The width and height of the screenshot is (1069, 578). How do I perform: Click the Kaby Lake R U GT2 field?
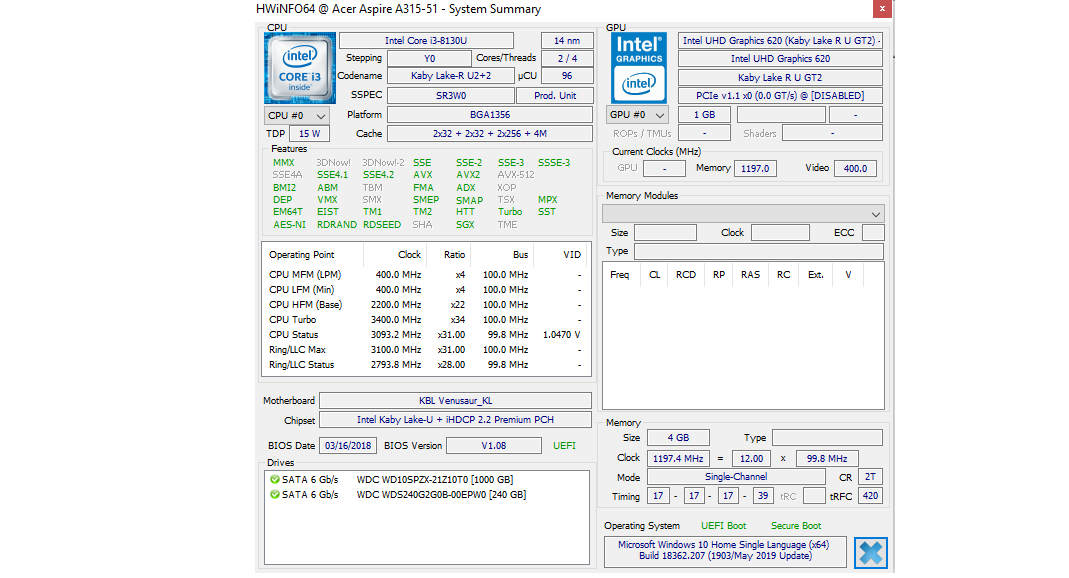point(781,77)
